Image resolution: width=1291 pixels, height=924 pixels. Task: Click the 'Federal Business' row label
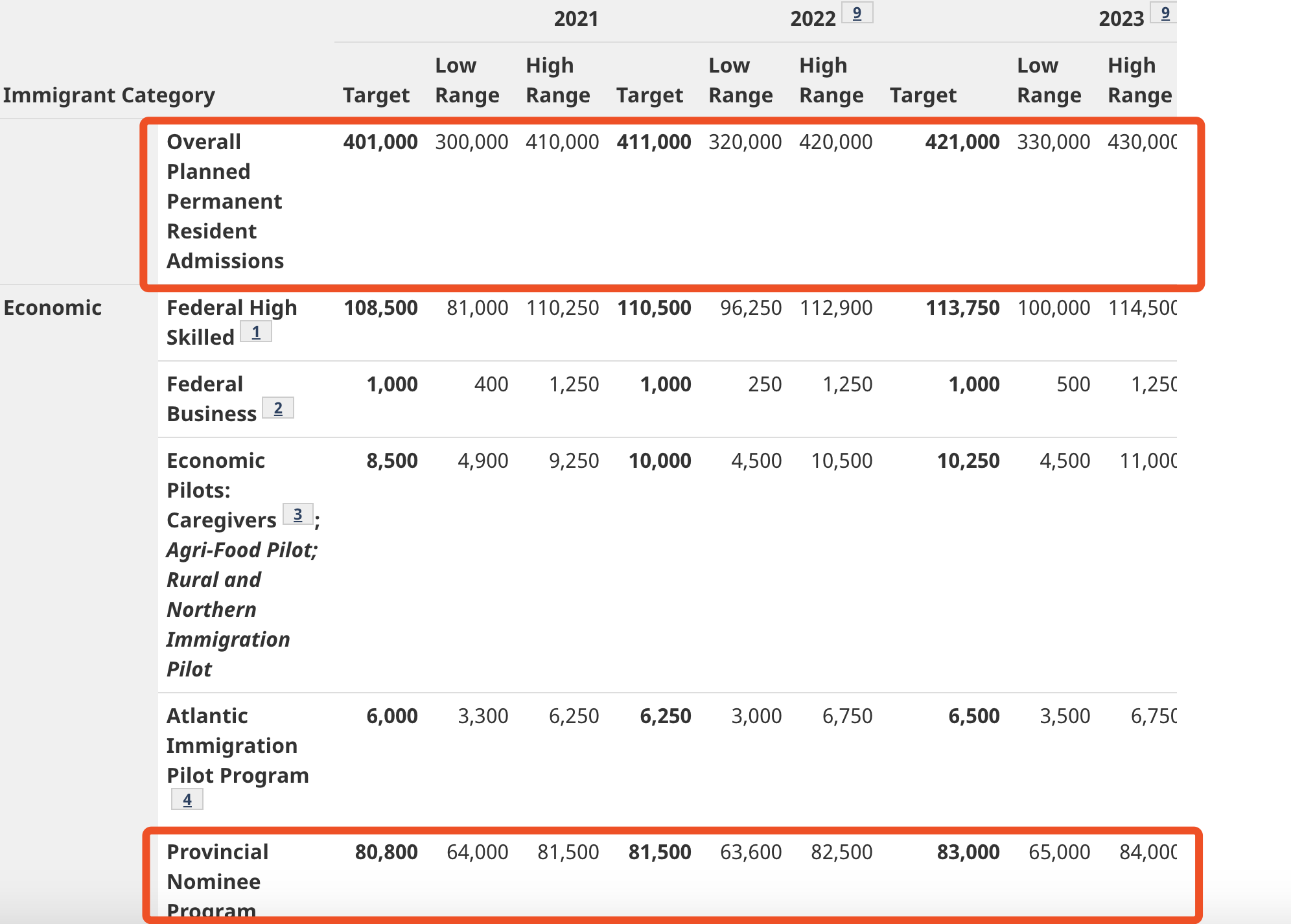(212, 399)
